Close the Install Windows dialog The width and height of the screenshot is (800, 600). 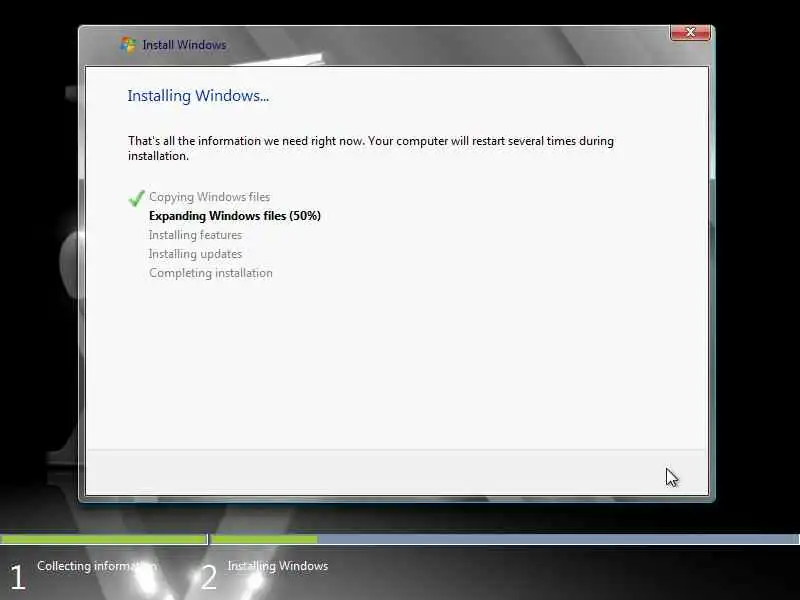[690, 32]
